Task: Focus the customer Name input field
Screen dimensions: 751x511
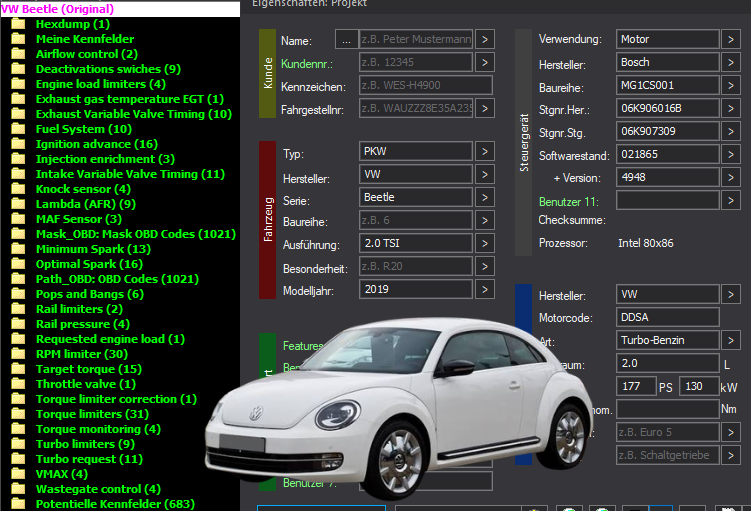Action: 416,39
